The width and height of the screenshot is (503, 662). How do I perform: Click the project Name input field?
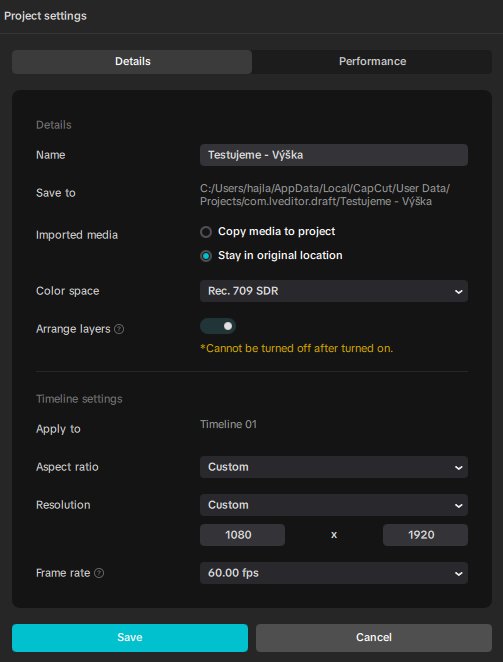[334, 155]
